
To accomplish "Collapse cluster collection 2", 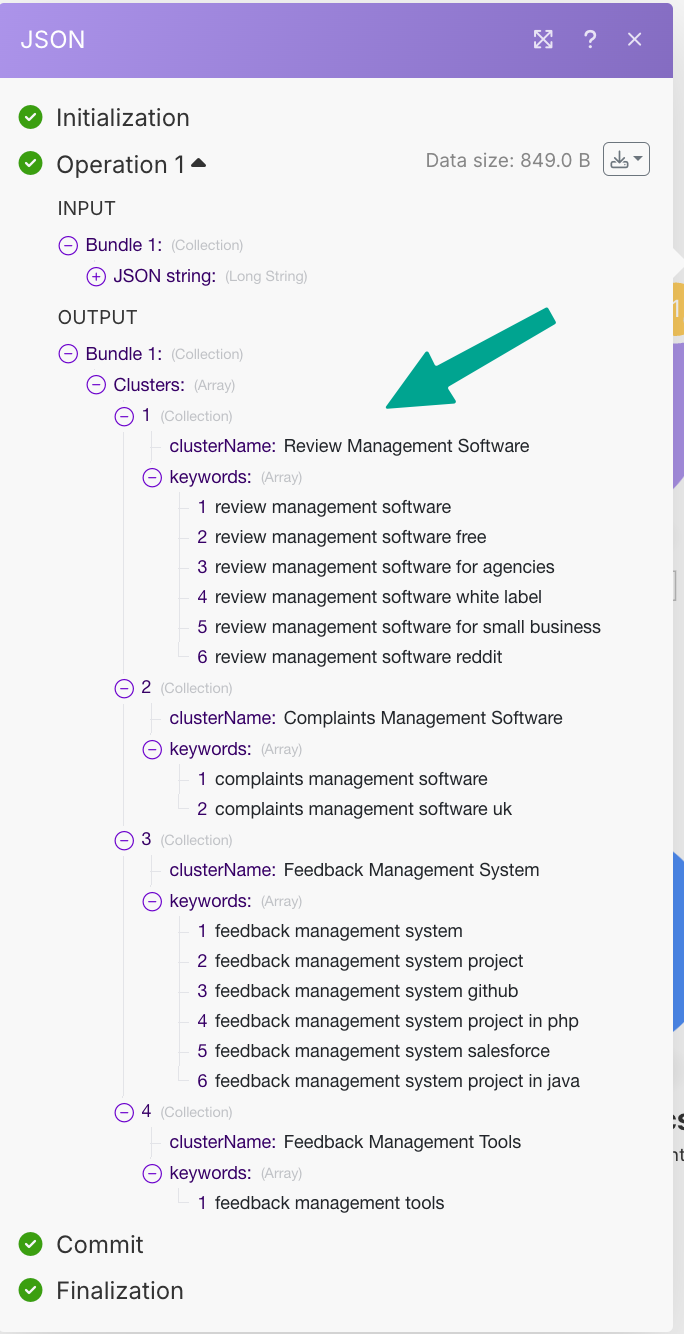I will coord(124,688).
